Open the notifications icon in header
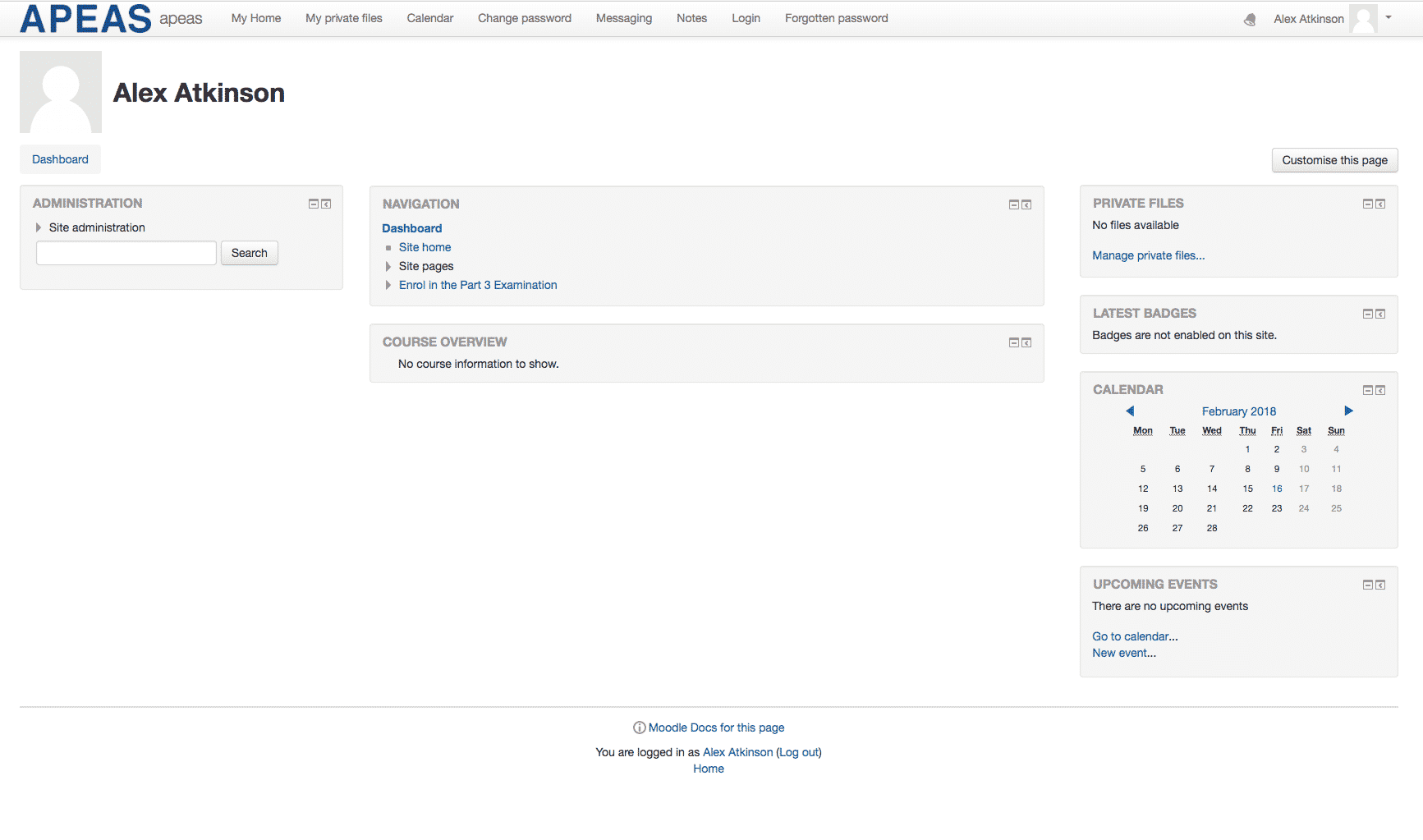The image size is (1423, 840). click(1250, 19)
